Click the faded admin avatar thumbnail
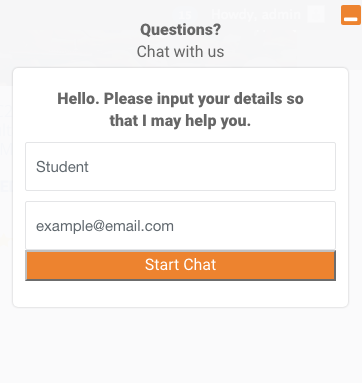362x383 pixels. (x=316, y=14)
